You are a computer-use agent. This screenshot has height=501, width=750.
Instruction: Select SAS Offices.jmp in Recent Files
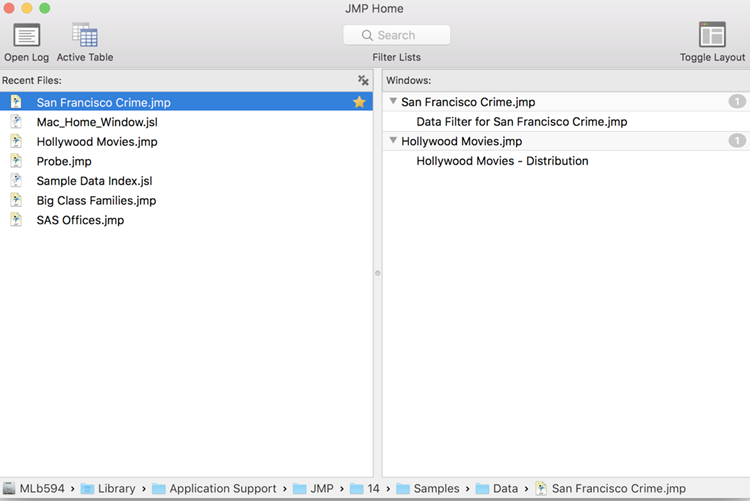point(186,220)
